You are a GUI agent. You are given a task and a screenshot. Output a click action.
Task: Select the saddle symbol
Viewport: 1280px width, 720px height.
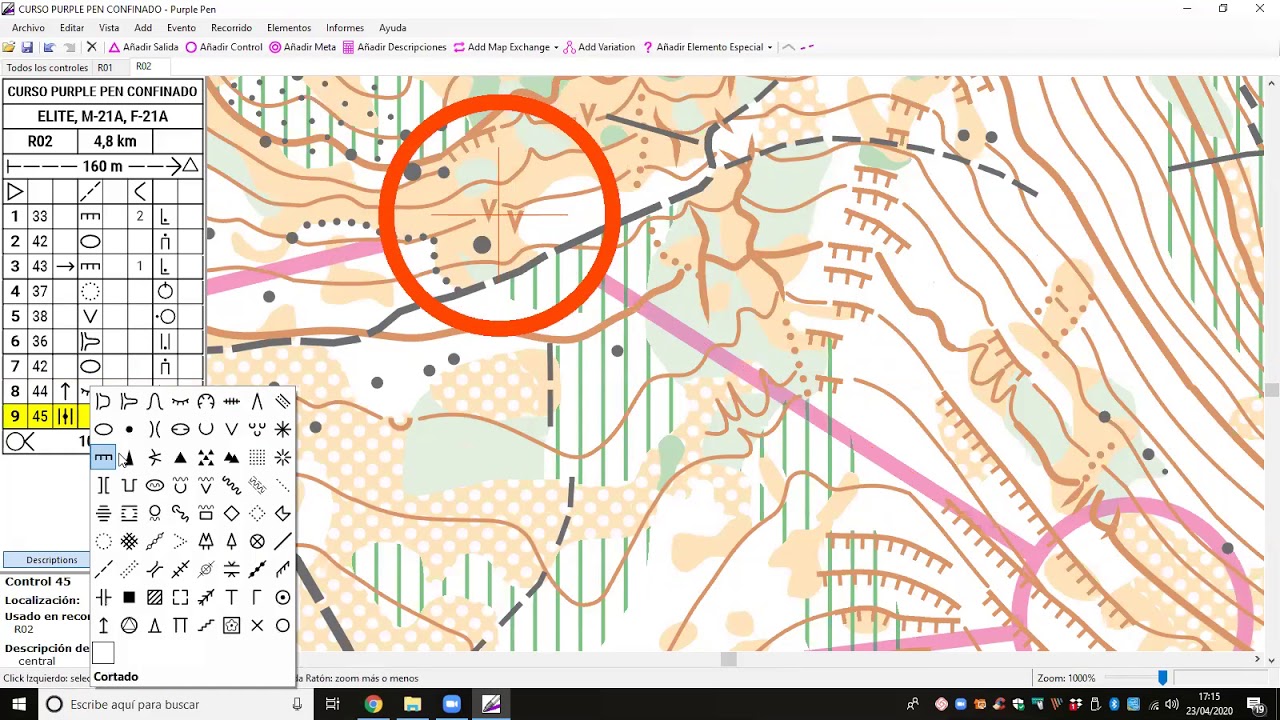pos(155,429)
